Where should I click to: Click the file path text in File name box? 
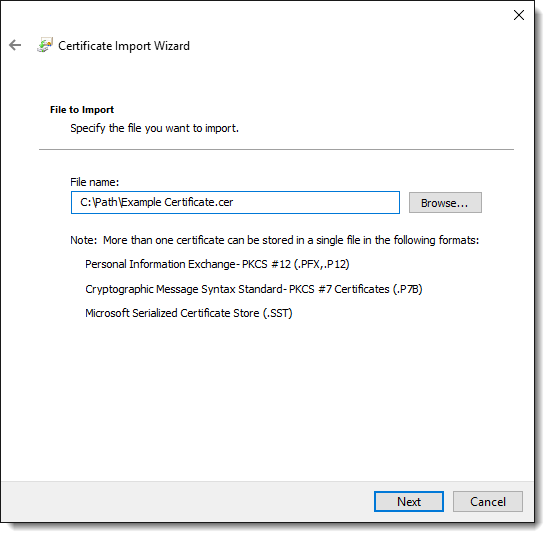coord(156,202)
